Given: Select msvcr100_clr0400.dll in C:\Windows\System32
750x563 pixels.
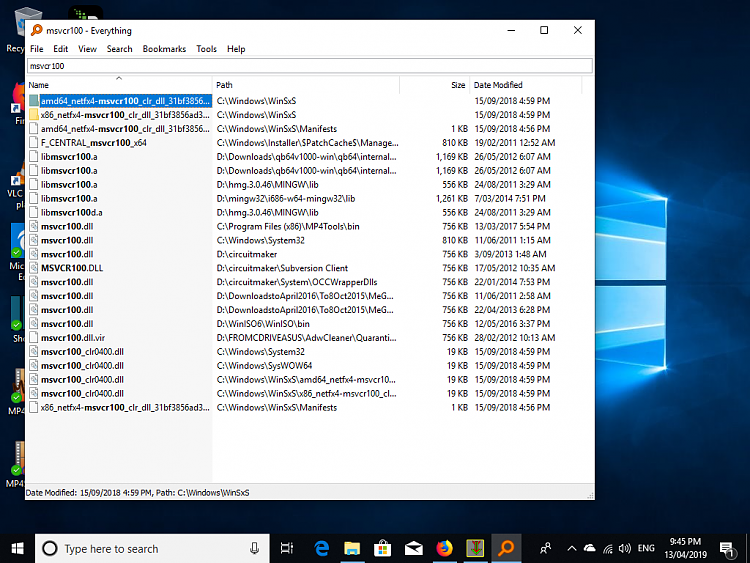Looking at the screenshot, I should click(x=82, y=352).
